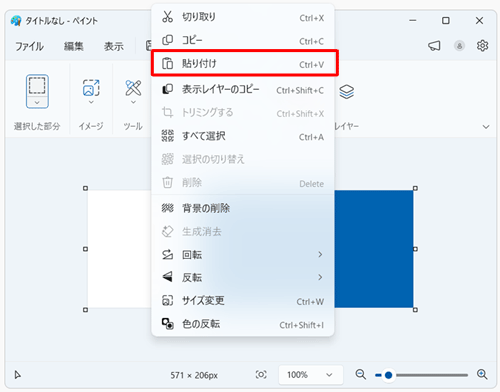Click 表示レイヤーのコピー menu entry
The width and height of the screenshot is (500, 392).
243,89
